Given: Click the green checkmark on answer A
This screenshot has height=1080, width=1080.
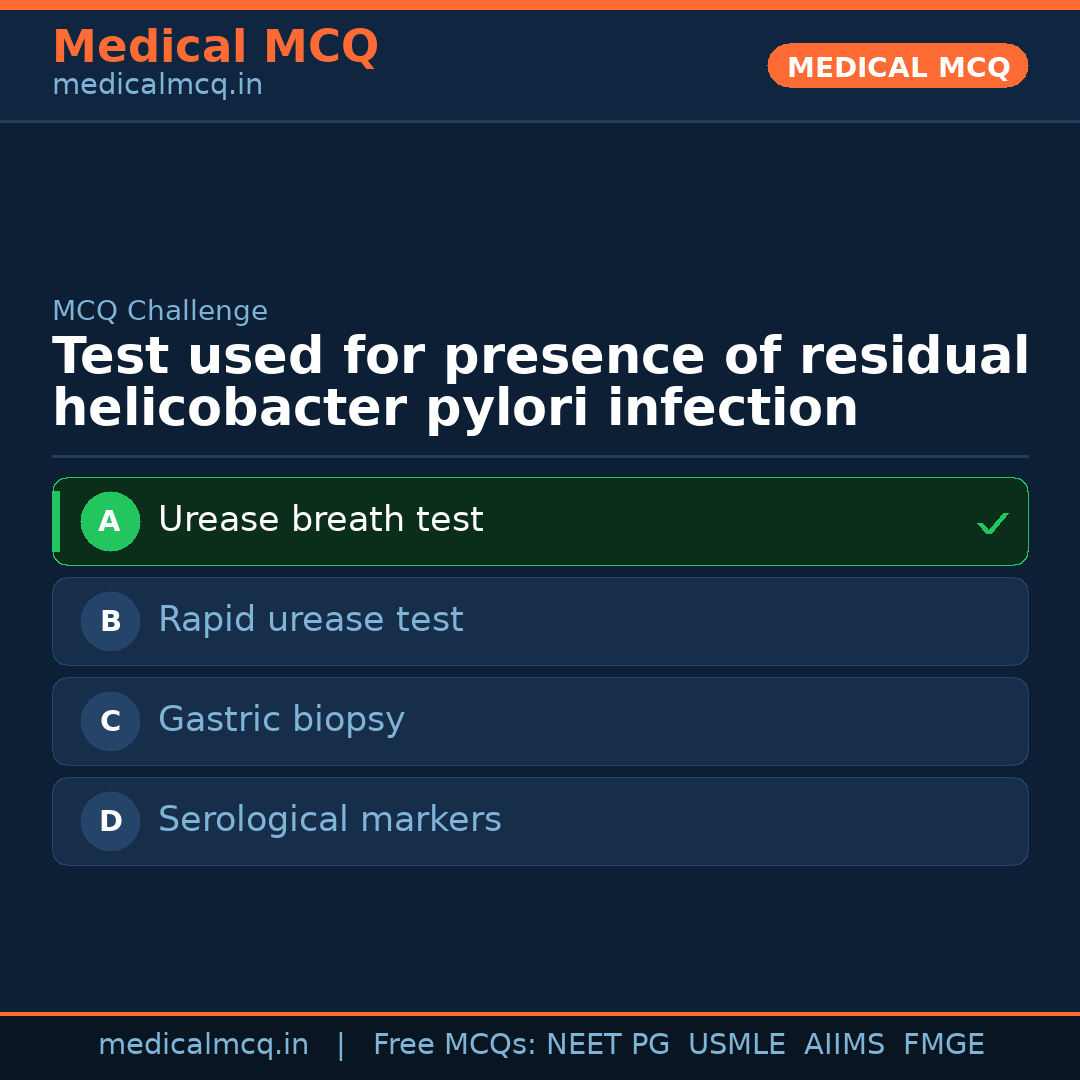Looking at the screenshot, I should point(992,523).
